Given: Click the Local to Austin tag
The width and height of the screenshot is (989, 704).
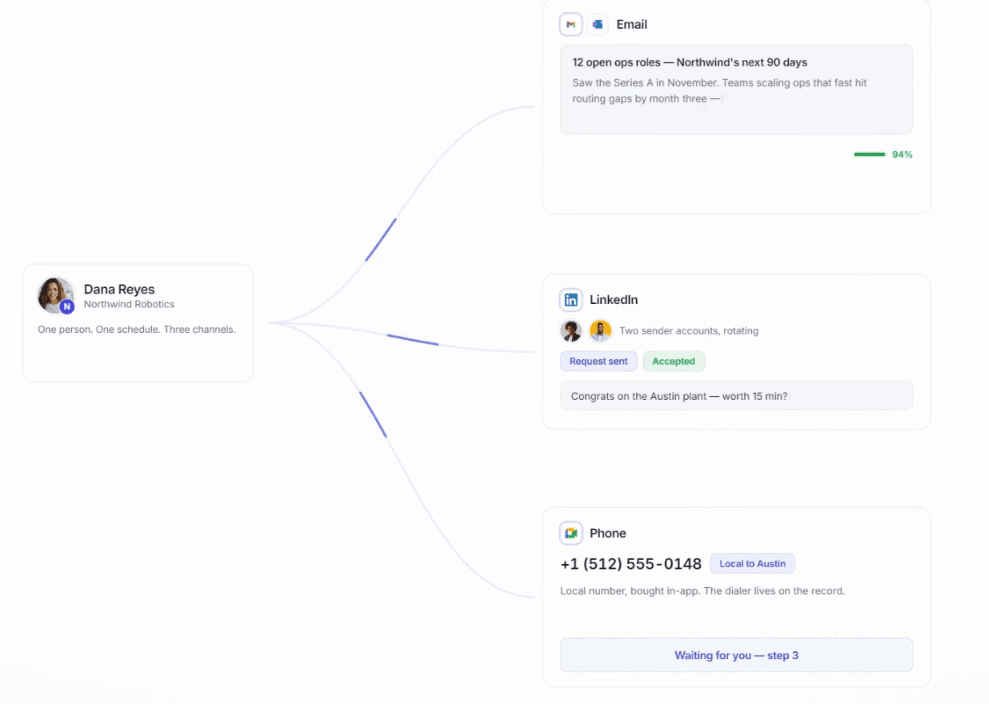Looking at the screenshot, I should 752,563.
